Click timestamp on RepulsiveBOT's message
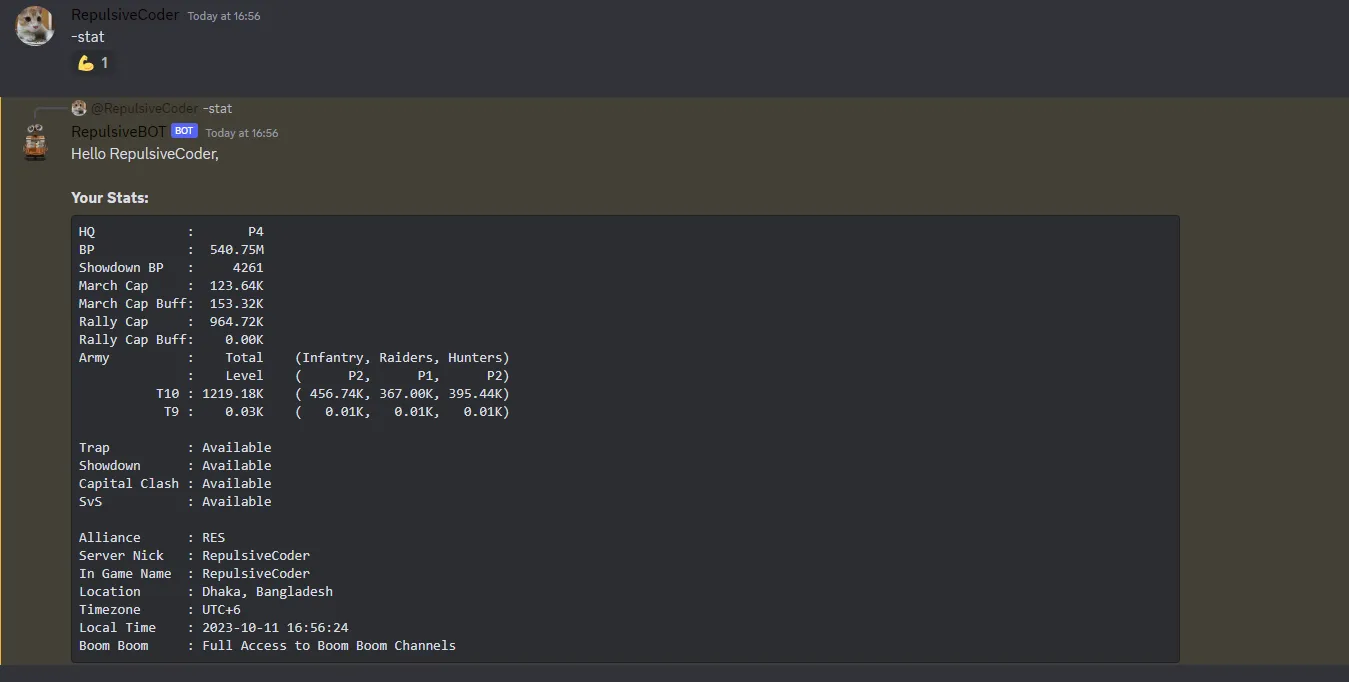The height and width of the screenshot is (682, 1349). click(x=242, y=133)
